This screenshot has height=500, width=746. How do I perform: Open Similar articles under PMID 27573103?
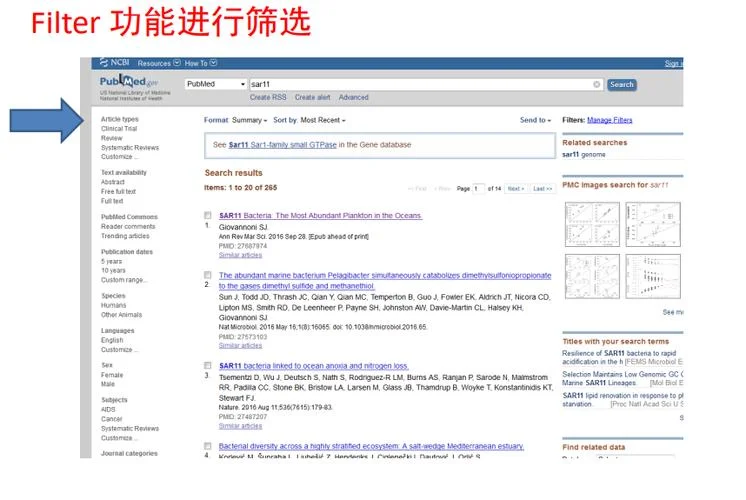[240, 345]
